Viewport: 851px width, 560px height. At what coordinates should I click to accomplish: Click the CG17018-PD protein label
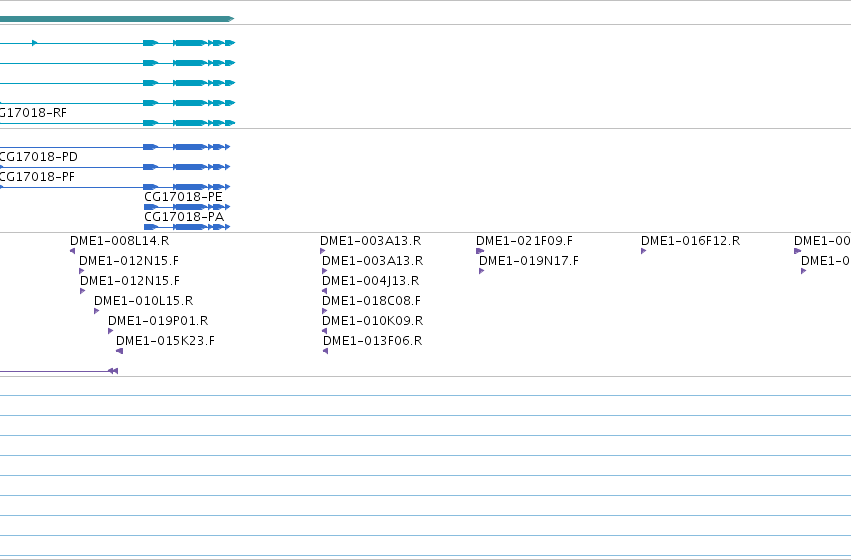click(39, 157)
